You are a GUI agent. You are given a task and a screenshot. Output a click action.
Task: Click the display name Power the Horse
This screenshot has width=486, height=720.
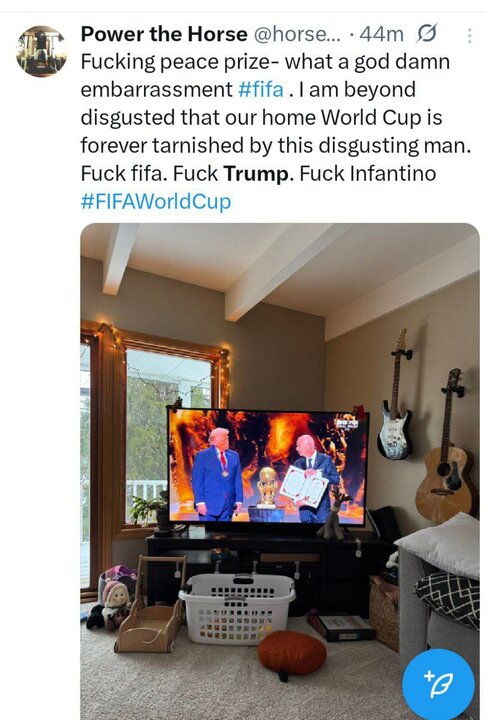[x=164, y=34]
